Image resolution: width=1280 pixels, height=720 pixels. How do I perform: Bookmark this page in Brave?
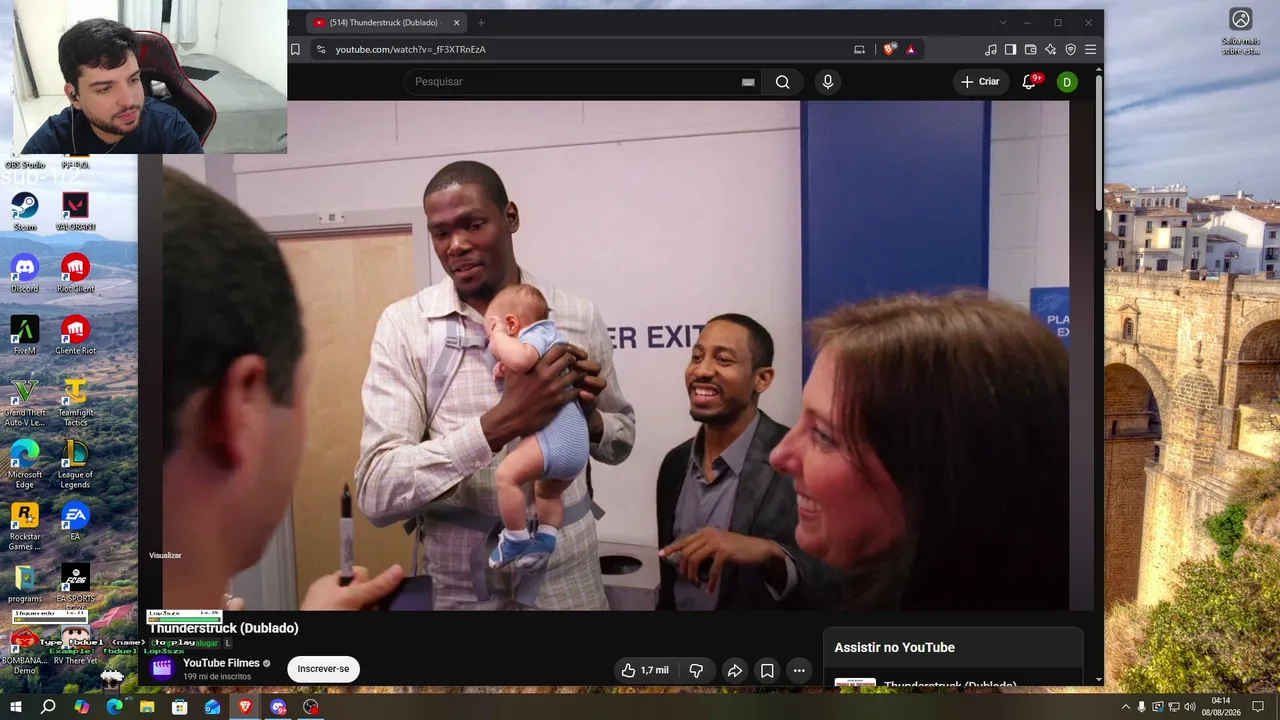coord(295,49)
